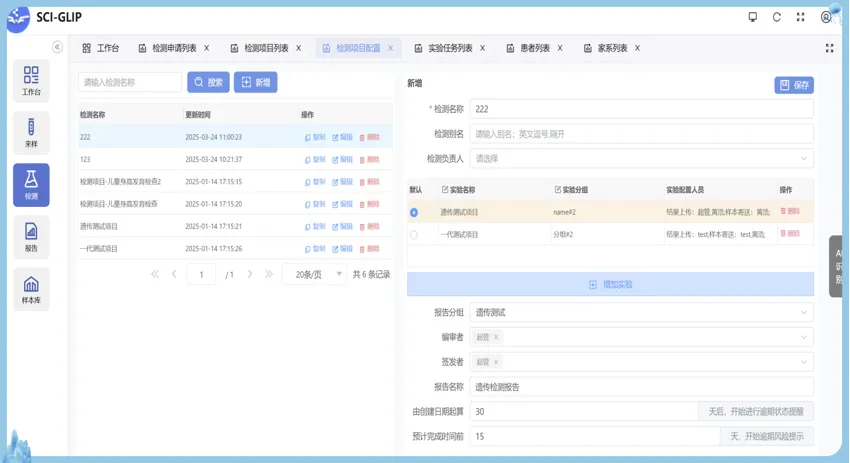This screenshot has height=463, width=850.
Task: Open the 来样 sample module in sidebar
Action: 31,133
